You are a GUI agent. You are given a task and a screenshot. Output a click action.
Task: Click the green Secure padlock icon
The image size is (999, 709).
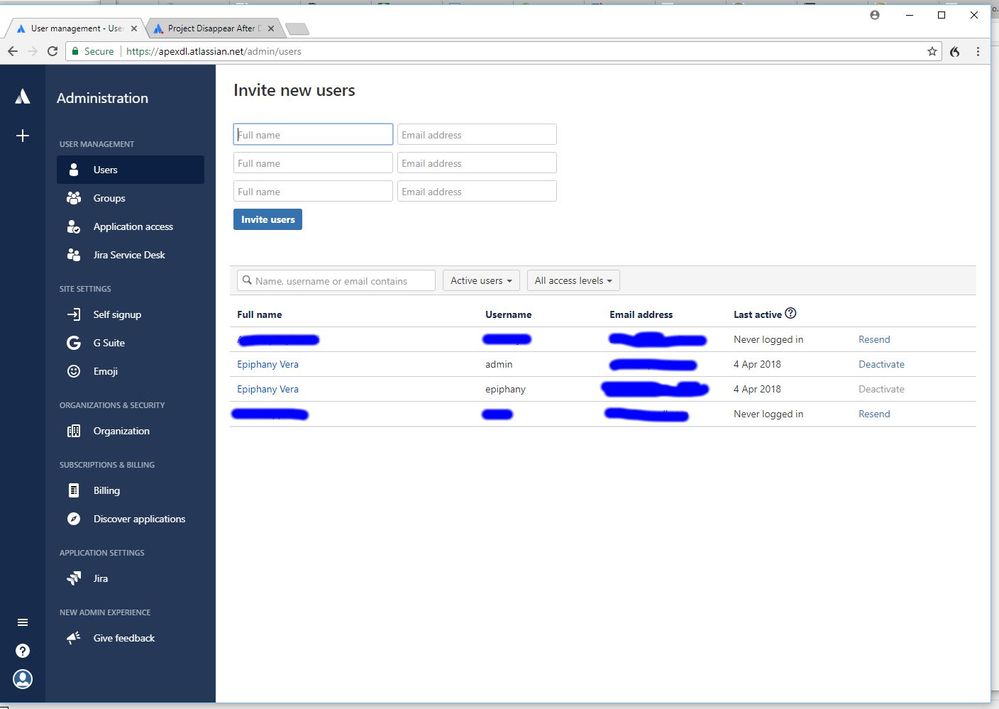[75, 51]
